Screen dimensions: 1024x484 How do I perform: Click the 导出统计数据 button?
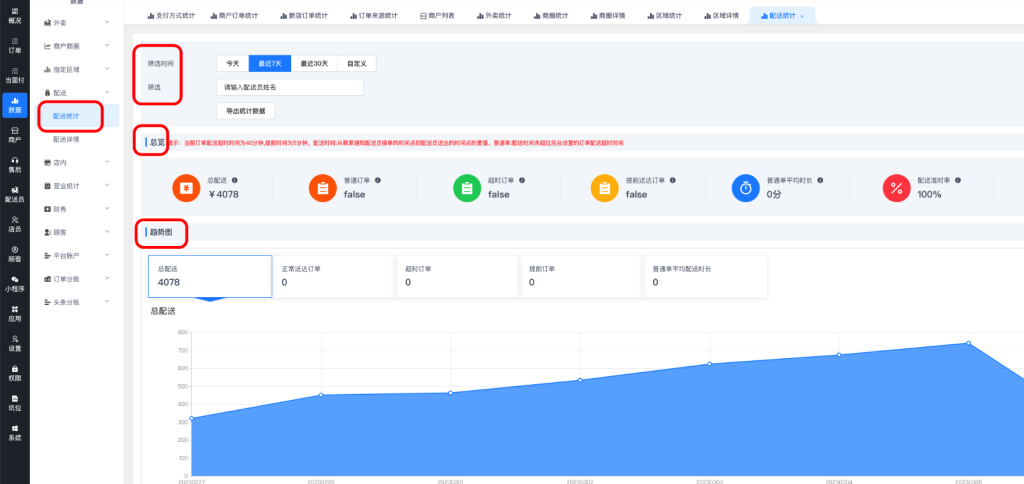pos(245,111)
